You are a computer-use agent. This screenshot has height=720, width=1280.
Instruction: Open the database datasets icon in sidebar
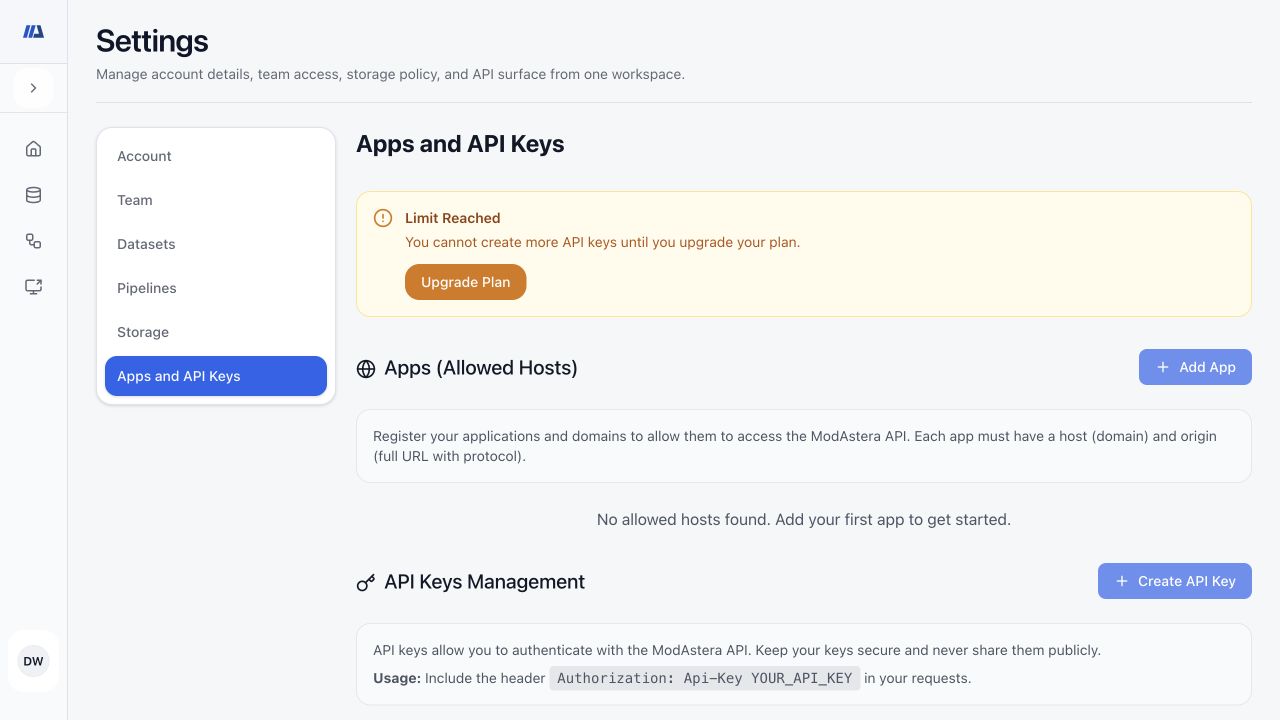pyautogui.click(x=33, y=195)
